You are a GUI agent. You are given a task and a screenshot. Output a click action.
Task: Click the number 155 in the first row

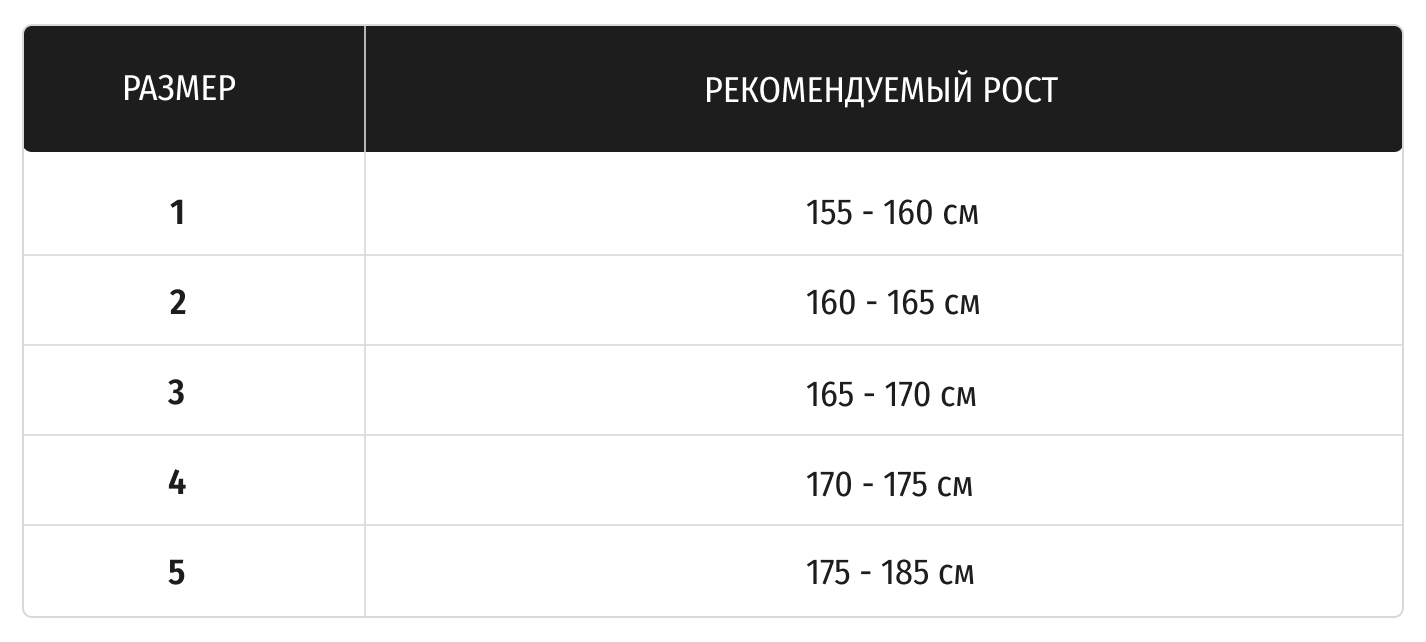pyautogui.click(x=831, y=213)
